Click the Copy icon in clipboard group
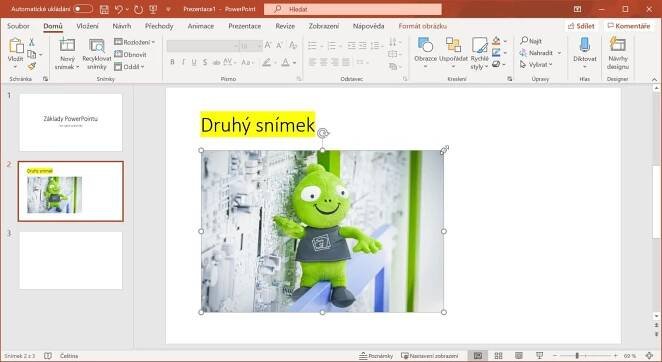The height and width of the screenshot is (362, 662). click(32, 54)
